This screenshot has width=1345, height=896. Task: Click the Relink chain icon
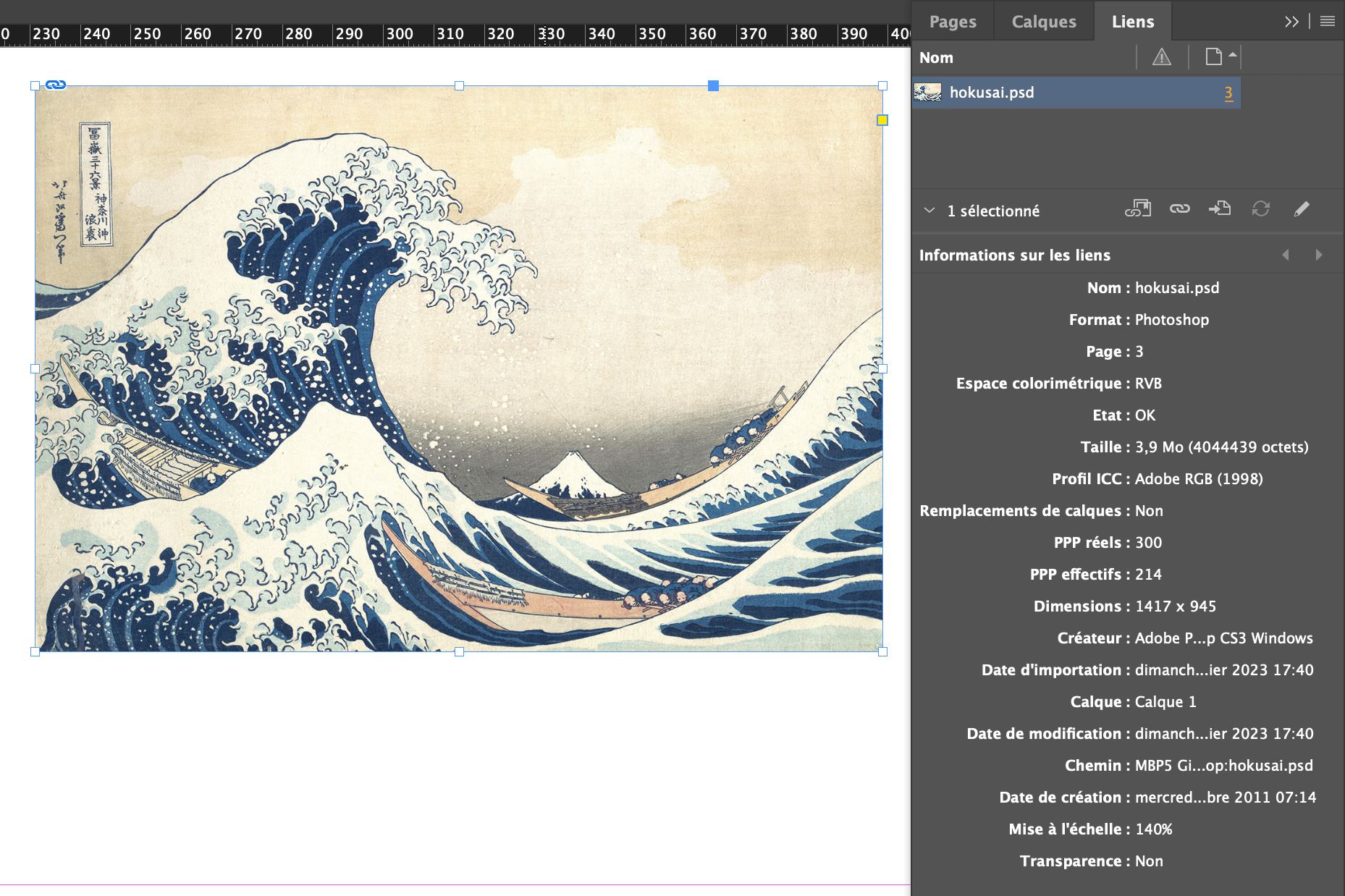coord(1179,209)
